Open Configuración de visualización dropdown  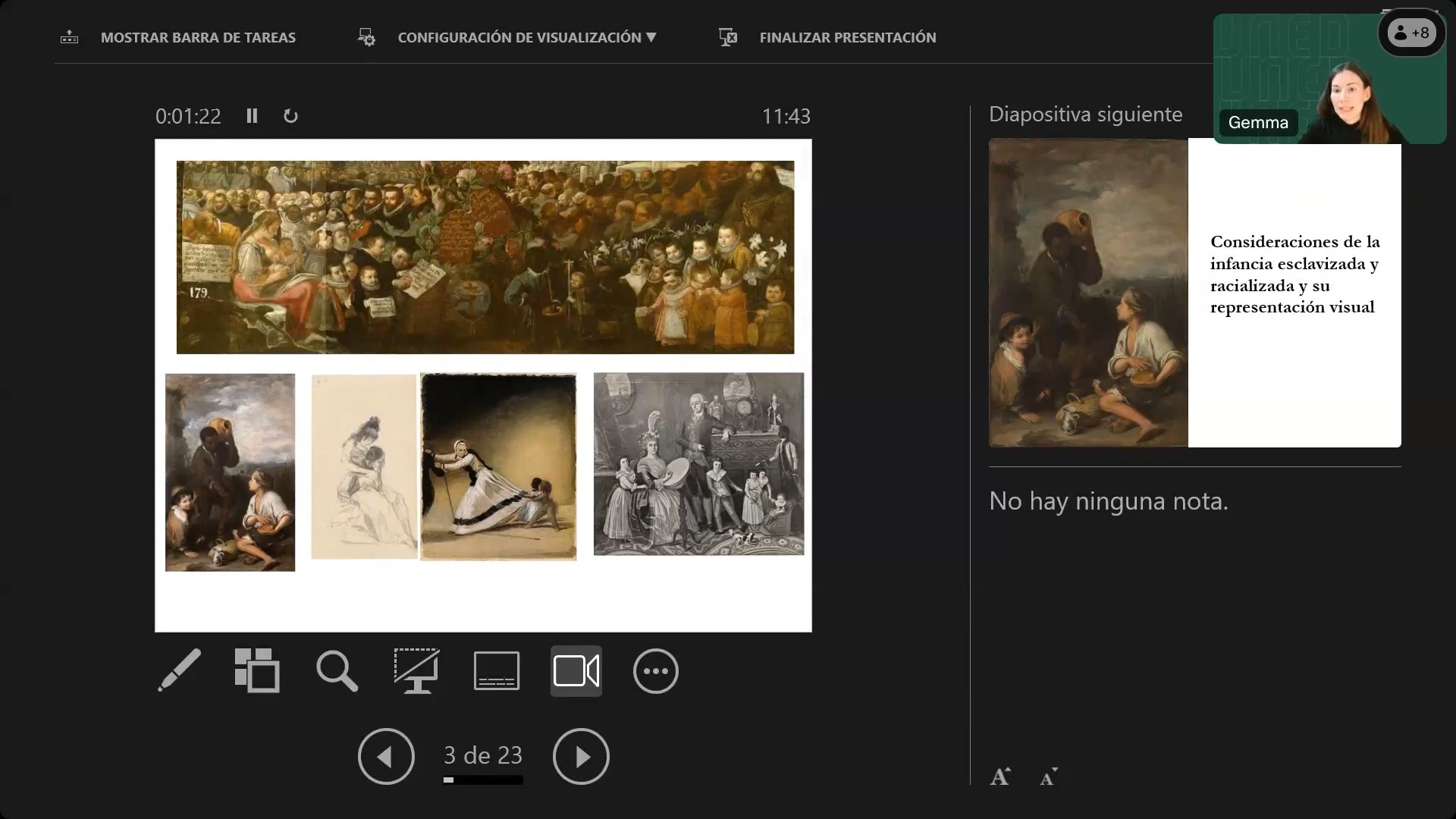coord(527,37)
